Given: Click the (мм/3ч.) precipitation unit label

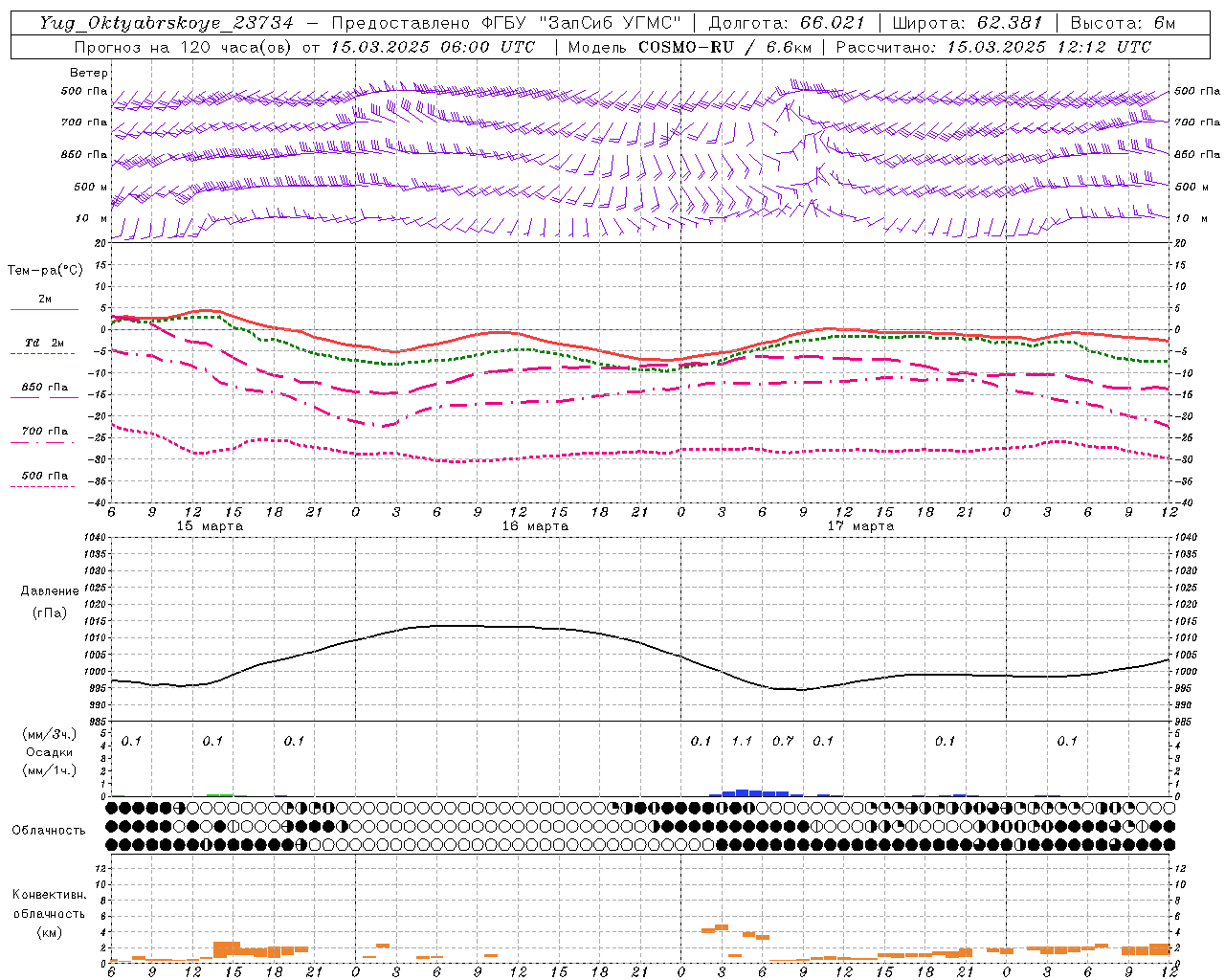Looking at the screenshot, I should pos(50,734).
